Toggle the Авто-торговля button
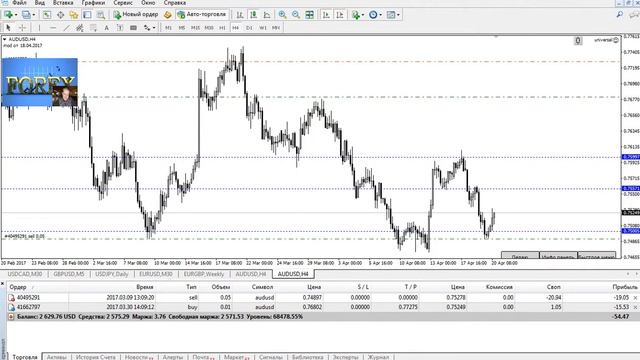 (x=202, y=15)
